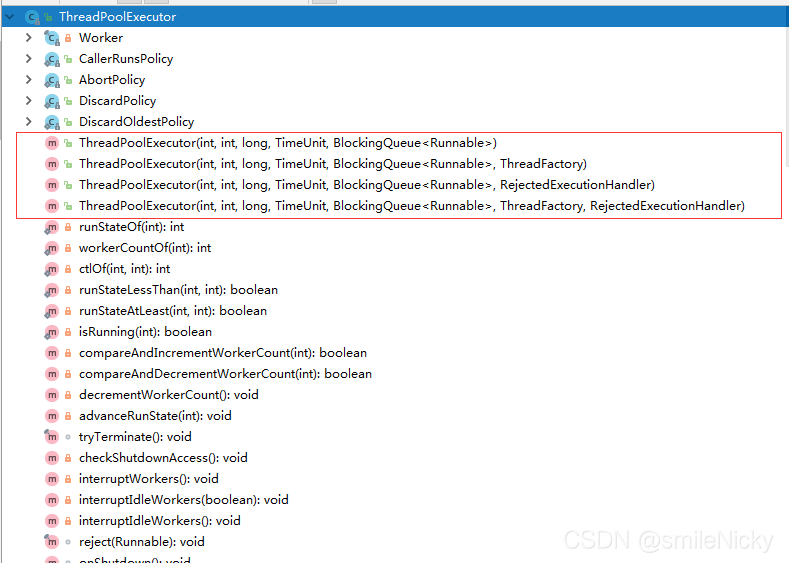Viewport: 789px width, 563px height.
Task: Click the DiscardOldestPolicy class icon
Action: (52, 122)
